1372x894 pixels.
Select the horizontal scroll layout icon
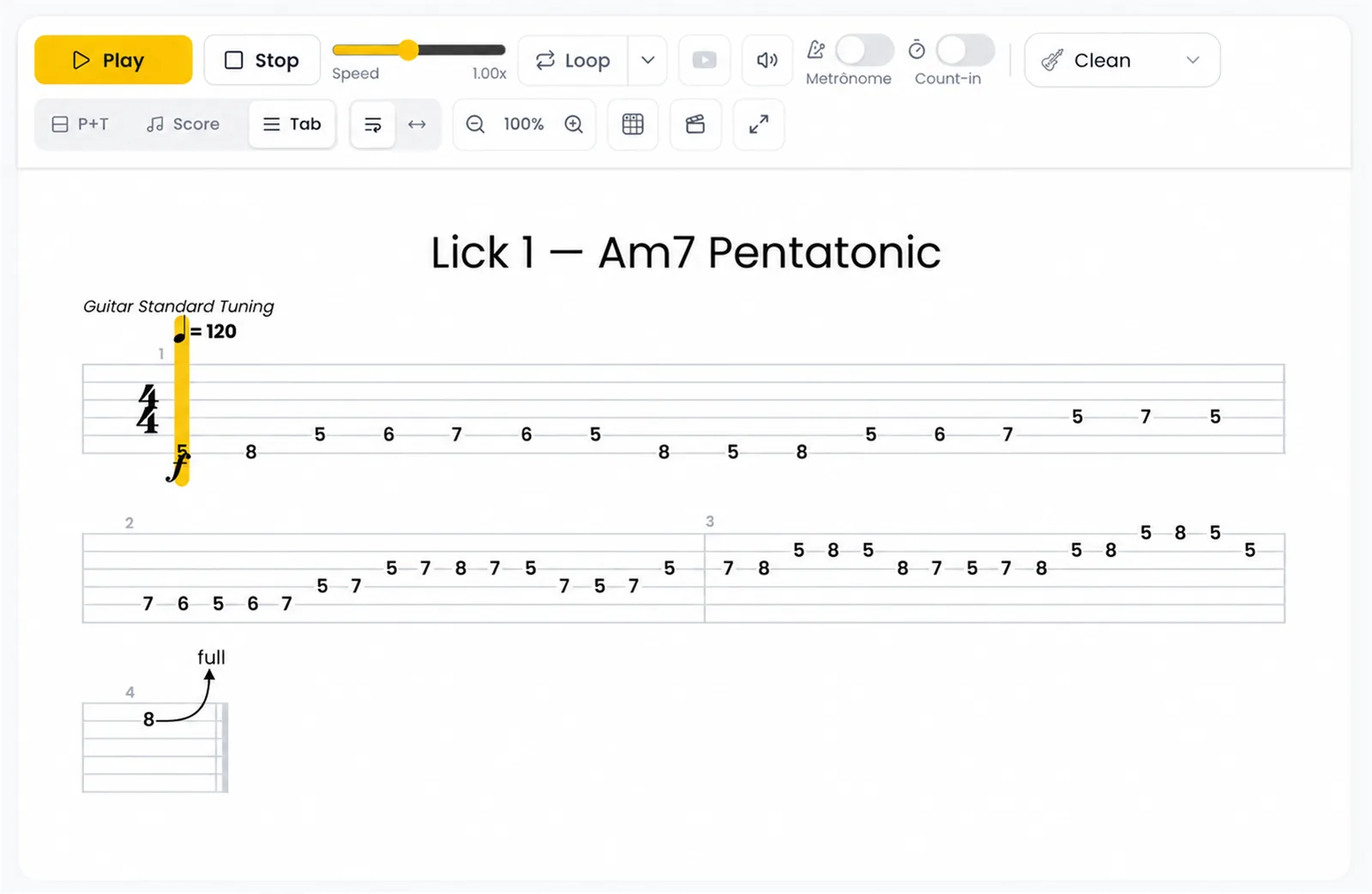click(417, 124)
